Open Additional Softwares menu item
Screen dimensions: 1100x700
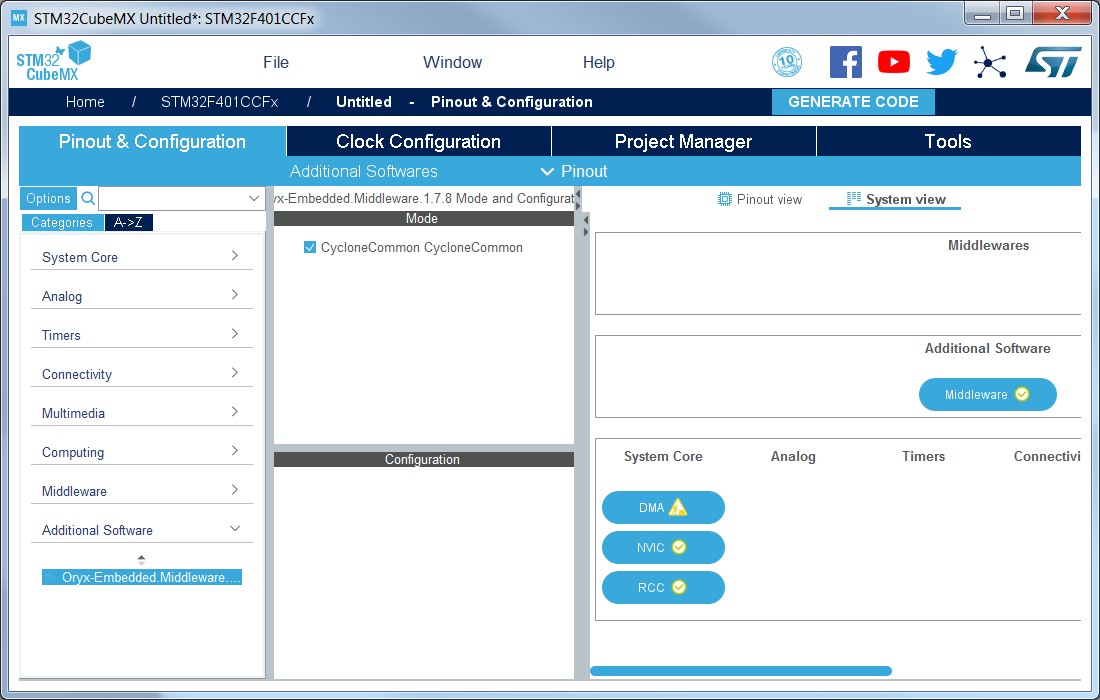[x=363, y=171]
